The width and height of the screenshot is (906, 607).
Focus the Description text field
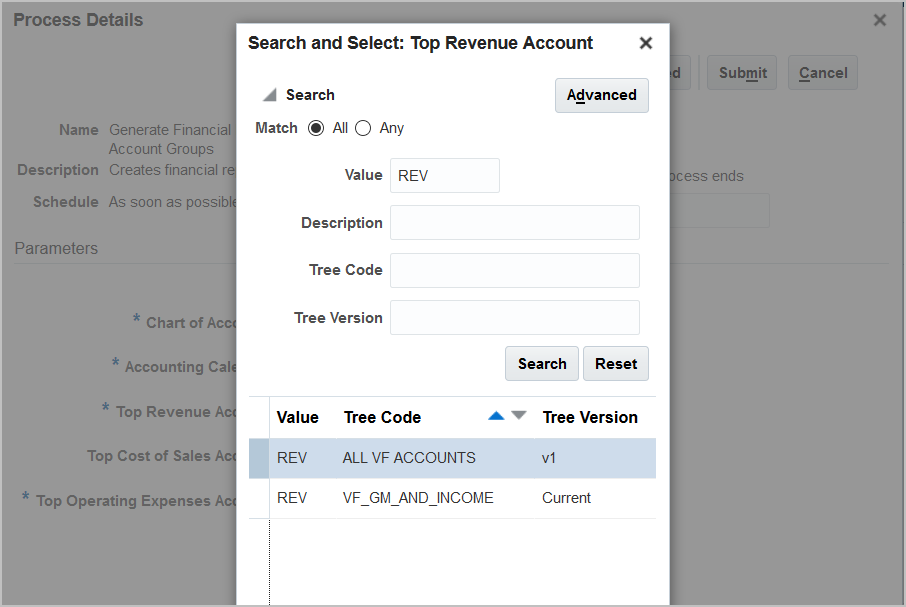[x=514, y=223]
